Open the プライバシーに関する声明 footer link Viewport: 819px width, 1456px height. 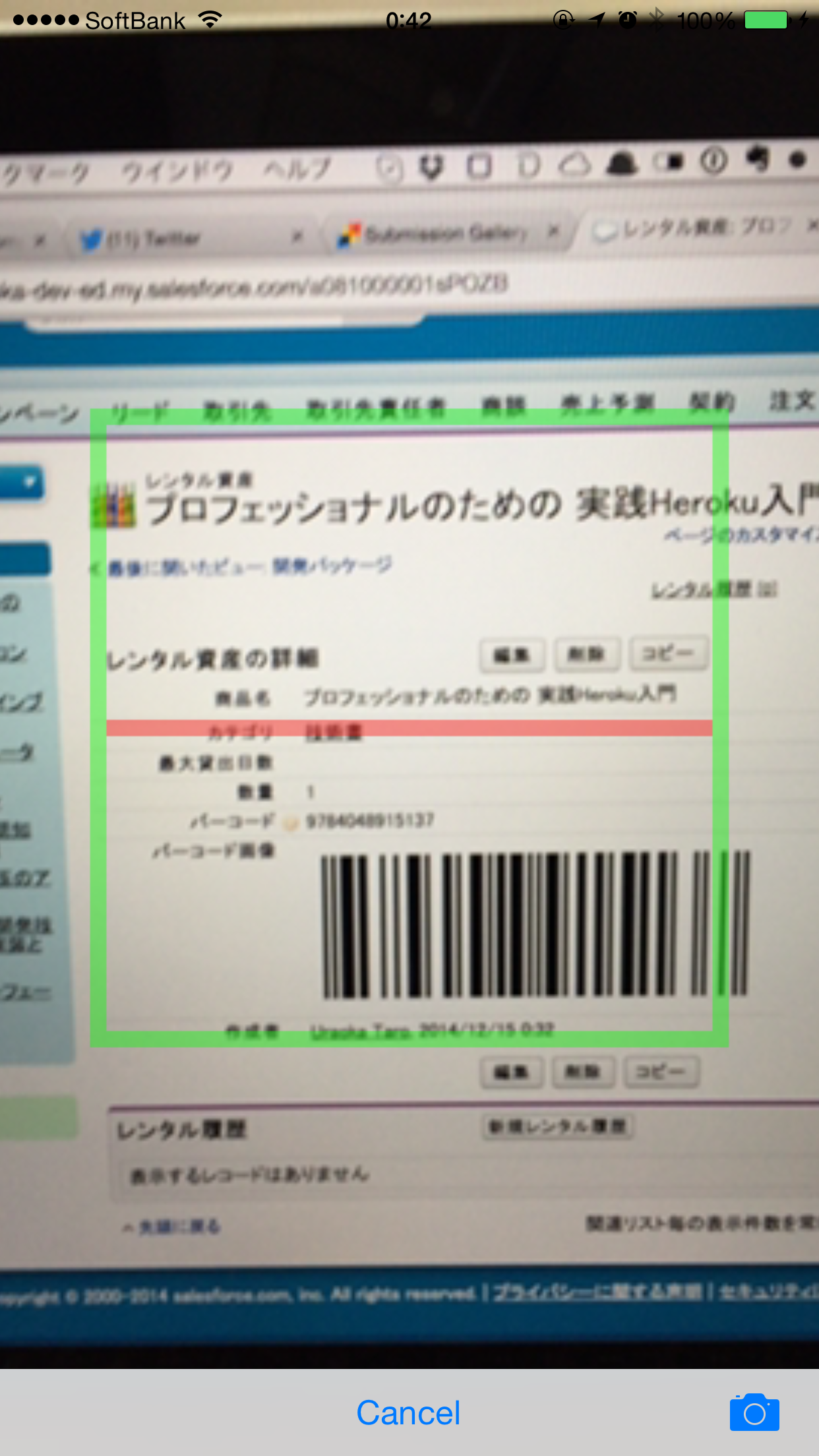pyautogui.click(x=597, y=1291)
